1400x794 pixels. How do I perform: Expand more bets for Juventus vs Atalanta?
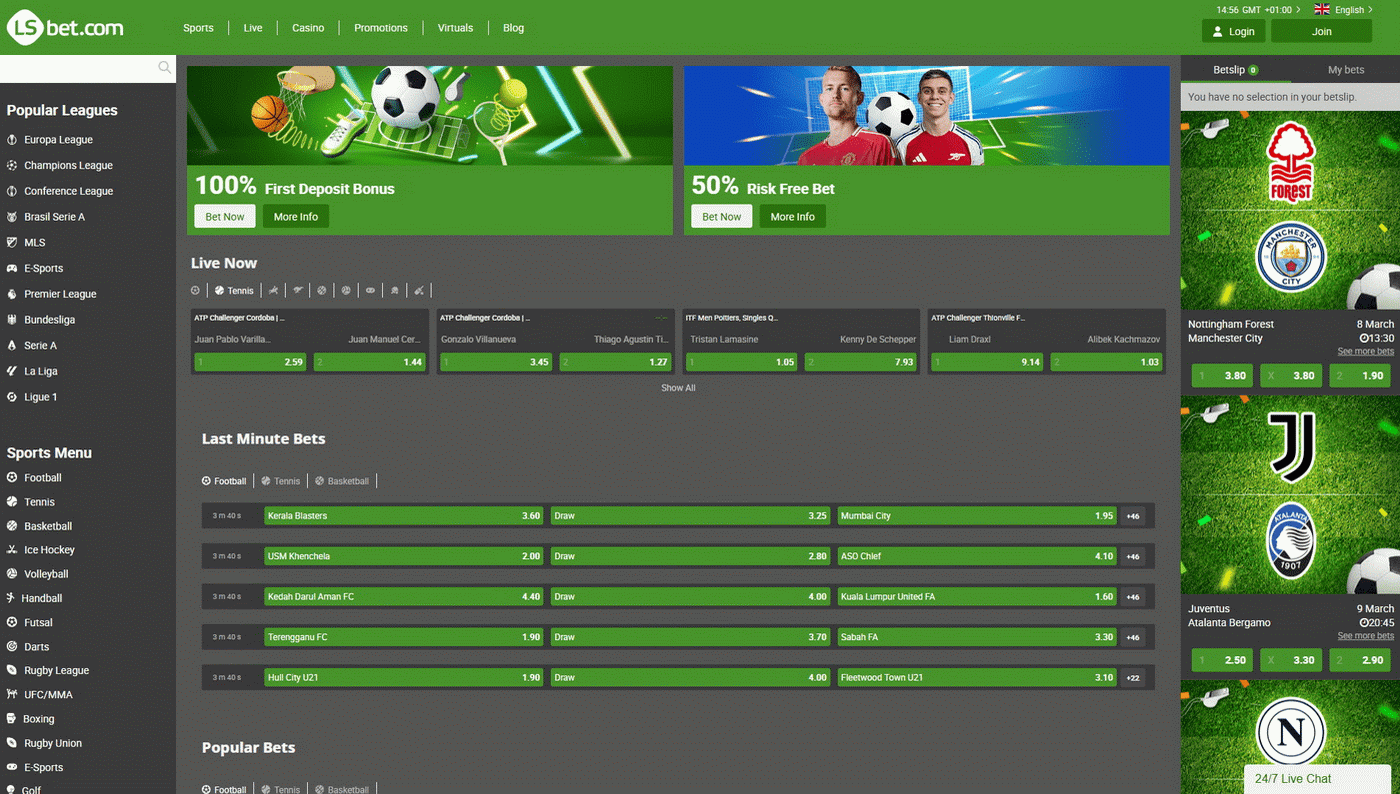(x=1366, y=635)
